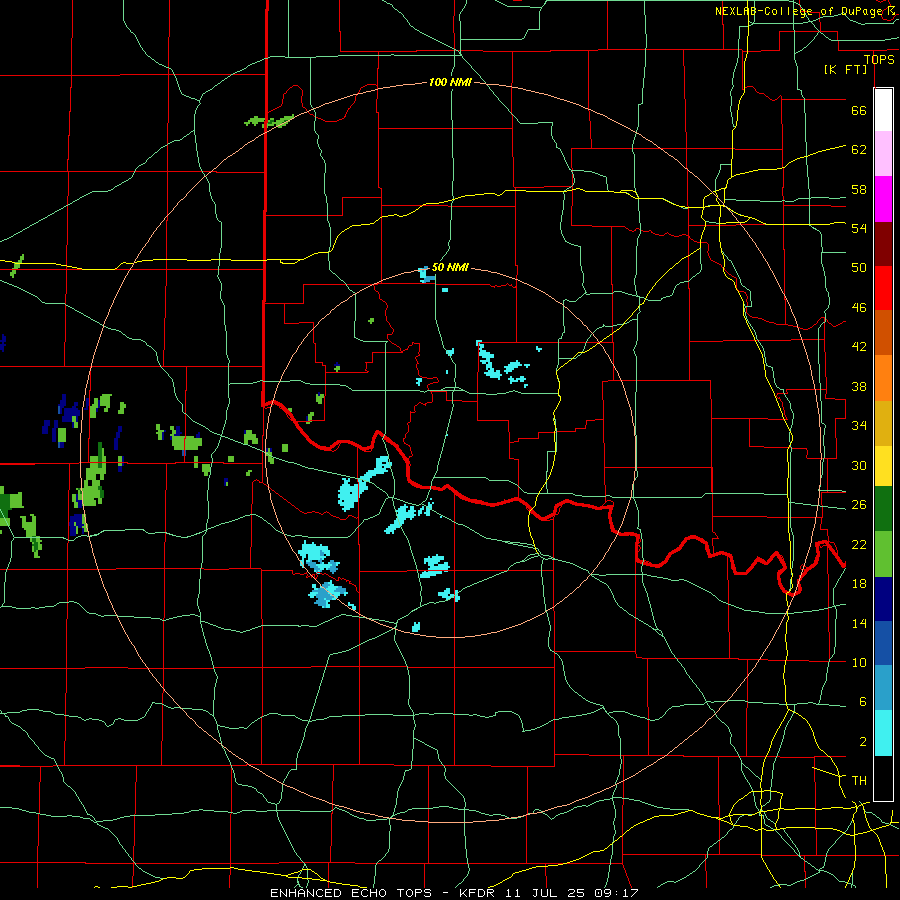Select the dark green legend band
Screen dimensions: 900x900
(x=883, y=508)
